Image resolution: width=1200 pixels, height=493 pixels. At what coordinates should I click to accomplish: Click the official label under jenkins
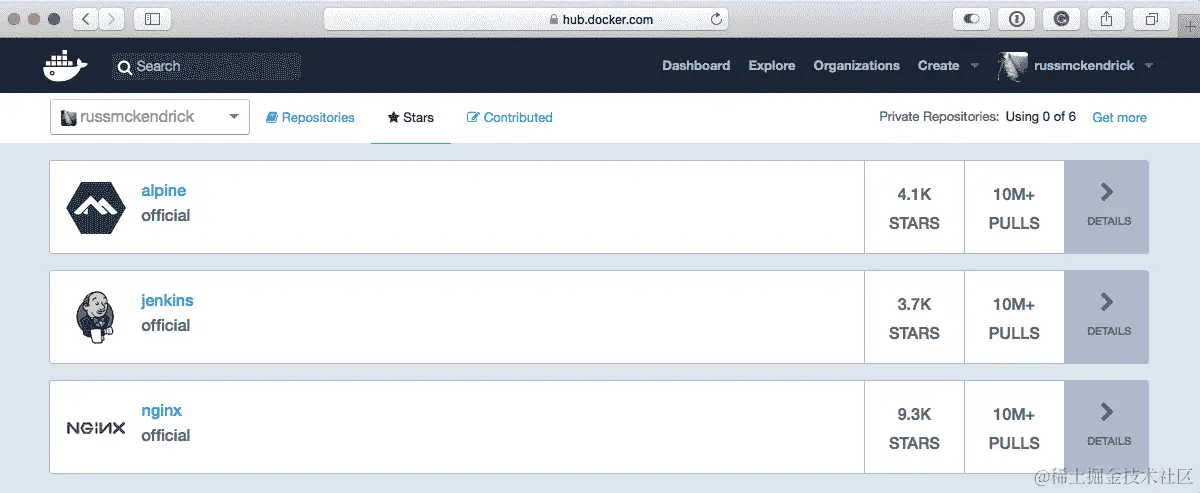coord(165,326)
